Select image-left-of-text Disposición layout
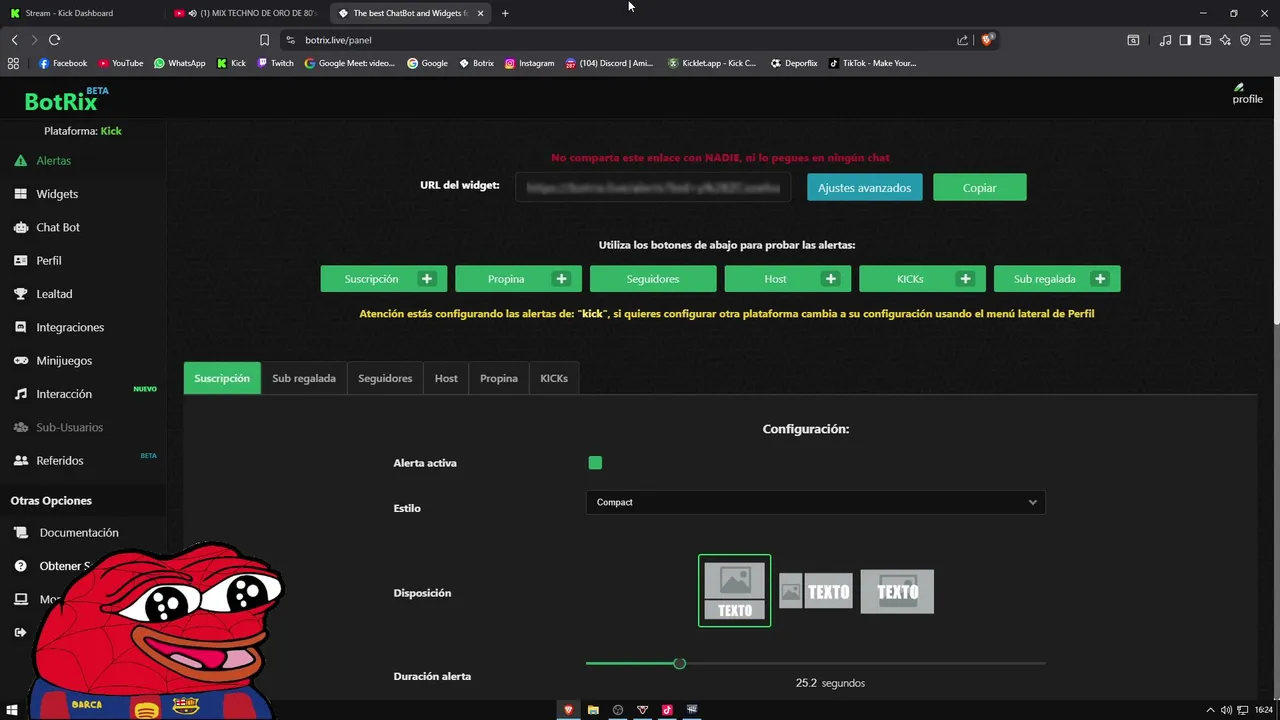This screenshot has height=720, width=1280. 816,591
